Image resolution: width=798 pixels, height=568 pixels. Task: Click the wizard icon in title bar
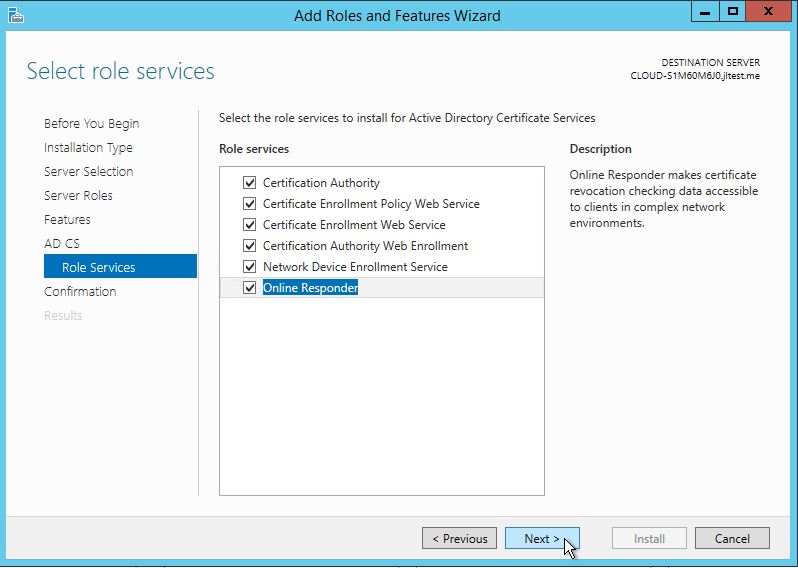coord(16,16)
